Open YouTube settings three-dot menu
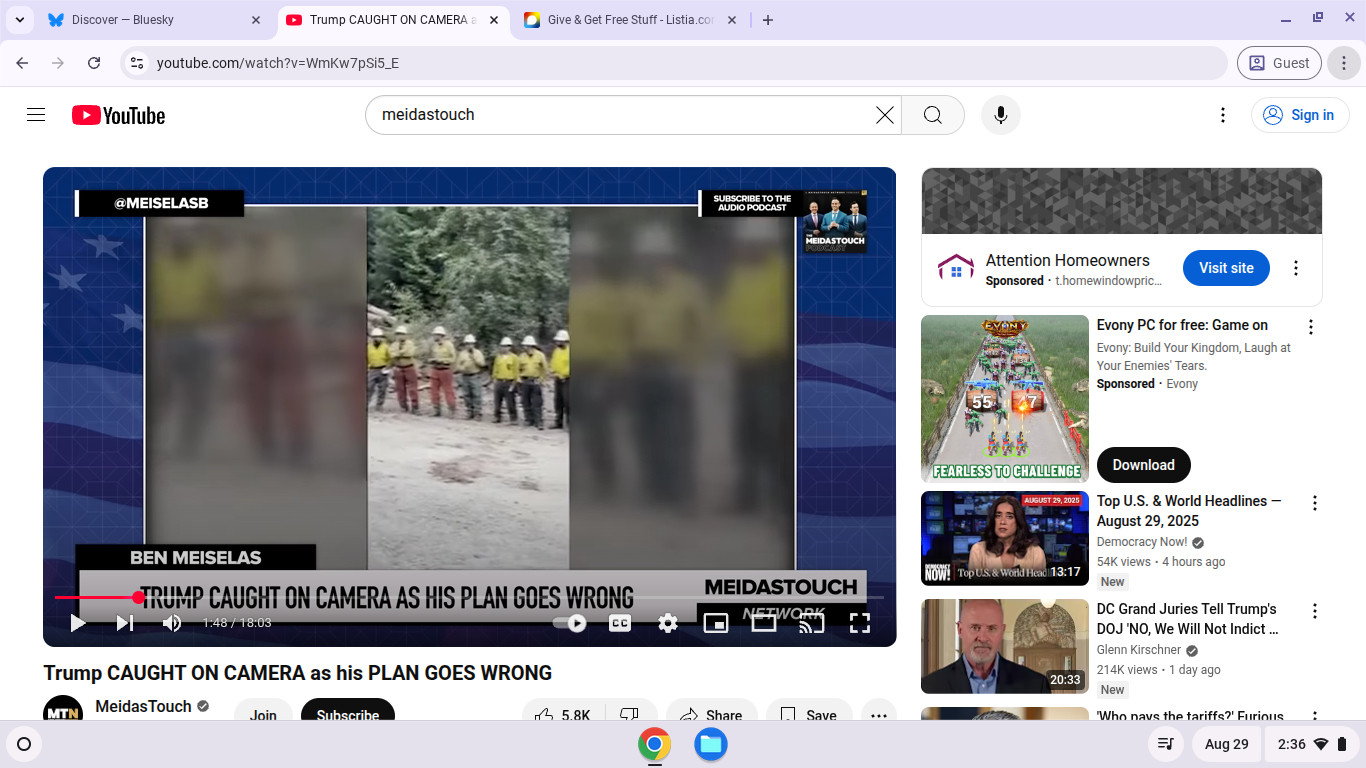Image resolution: width=1366 pixels, height=768 pixels. tap(1222, 115)
